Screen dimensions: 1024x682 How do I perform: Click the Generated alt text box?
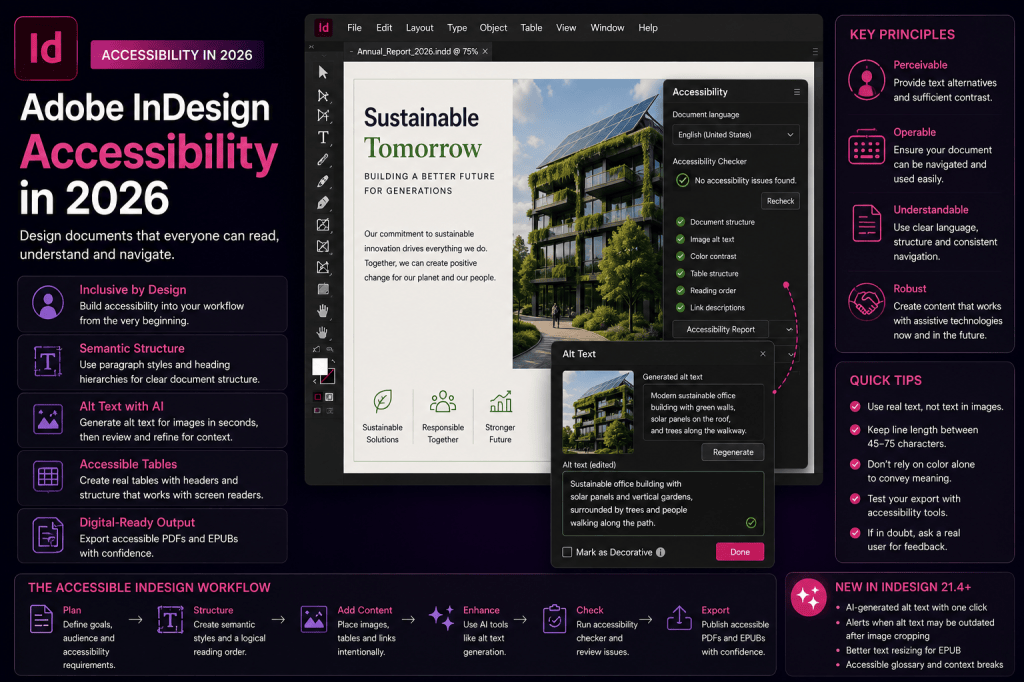point(703,412)
